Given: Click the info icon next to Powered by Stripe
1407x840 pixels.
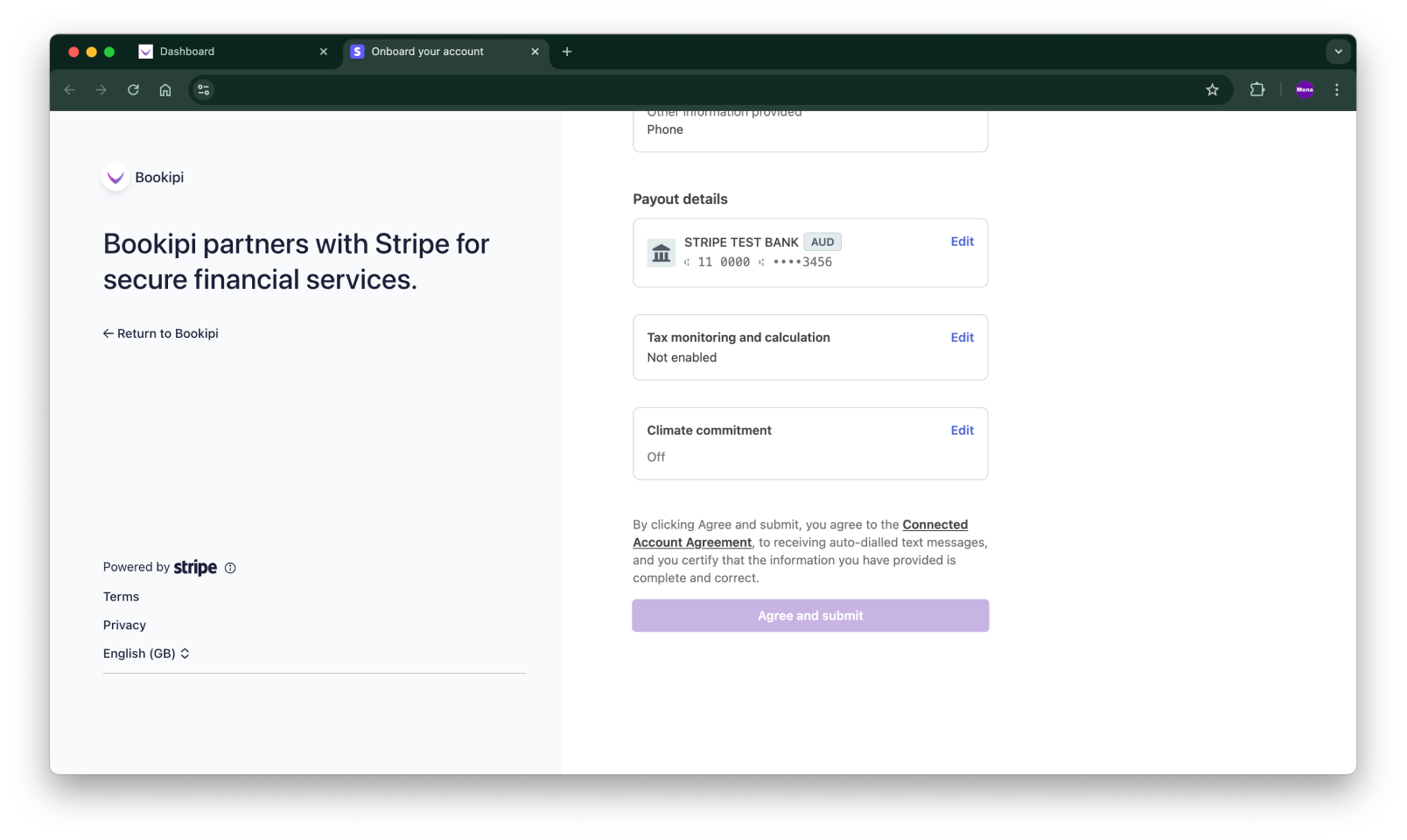Looking at the screenshot, I should tap(229, 568).
